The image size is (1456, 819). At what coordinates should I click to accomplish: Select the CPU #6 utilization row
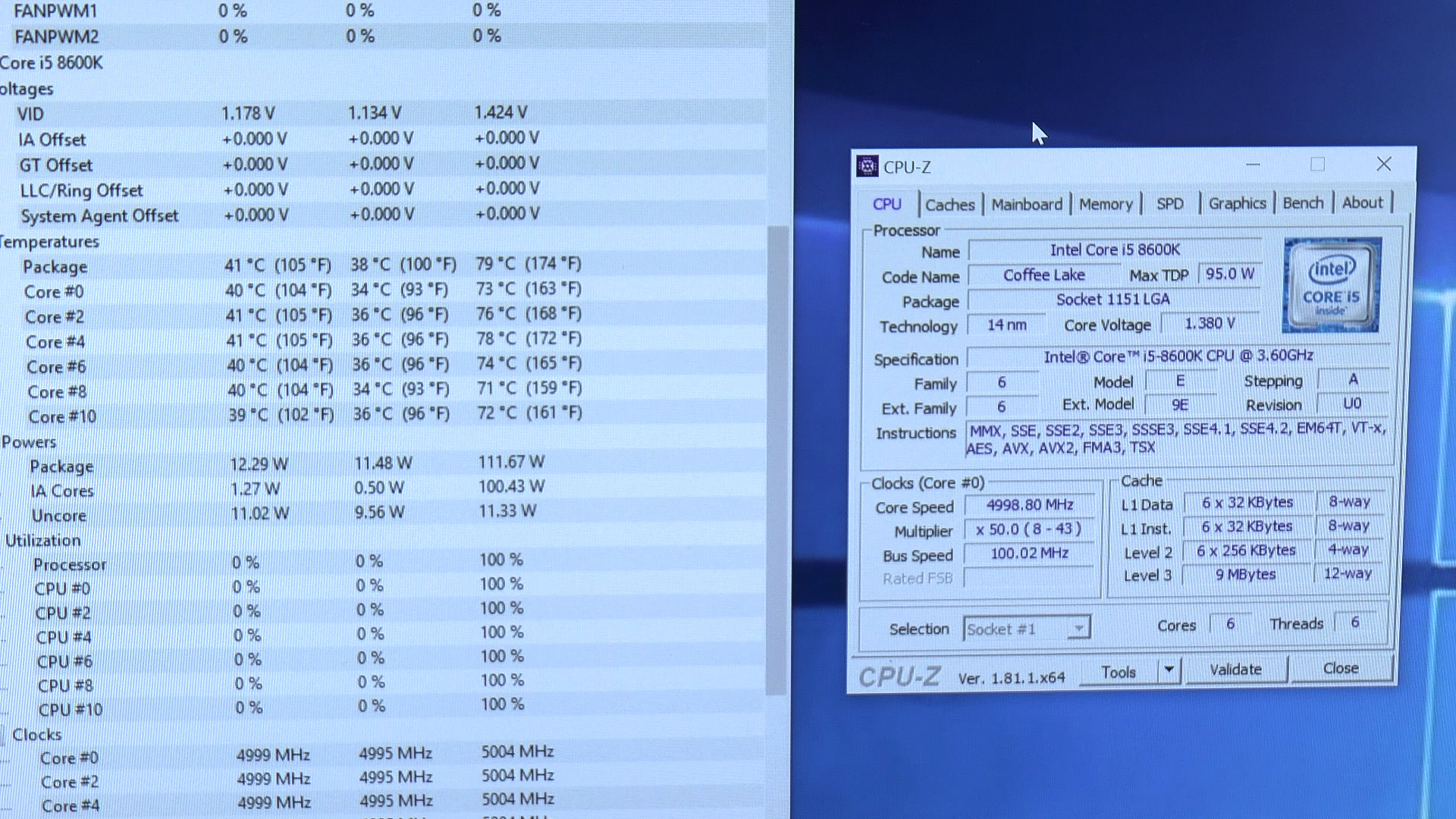(383, 660)
